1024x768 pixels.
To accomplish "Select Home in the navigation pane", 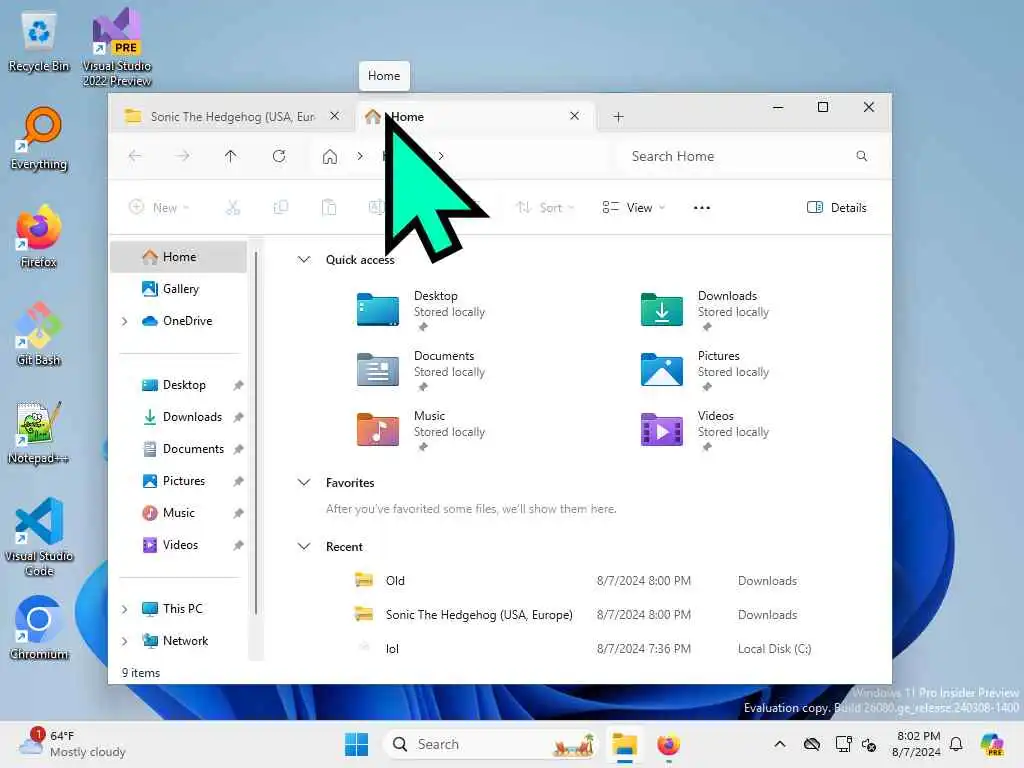I will pos(179,257).
